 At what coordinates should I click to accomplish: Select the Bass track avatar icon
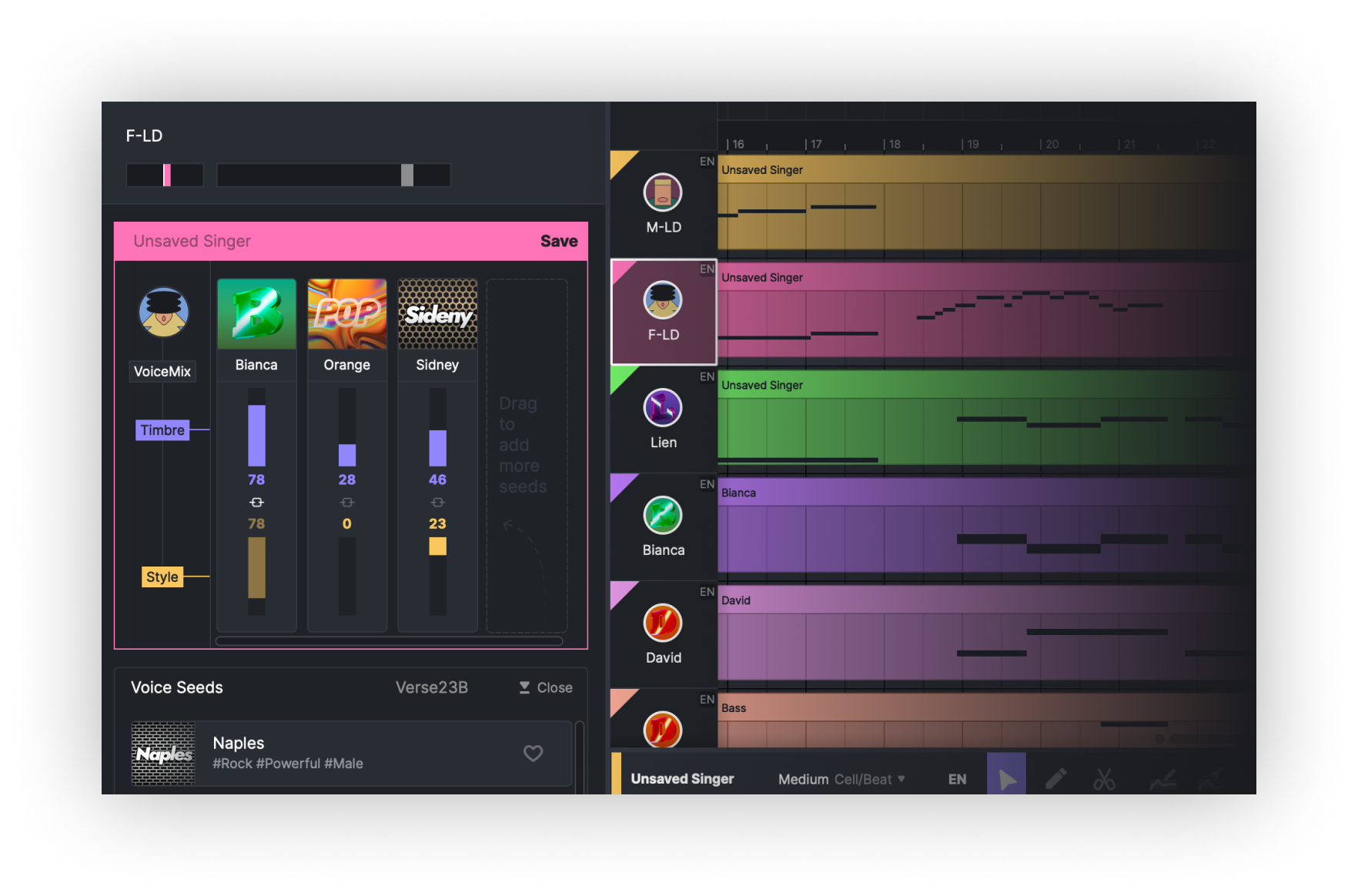click(663, 730)
